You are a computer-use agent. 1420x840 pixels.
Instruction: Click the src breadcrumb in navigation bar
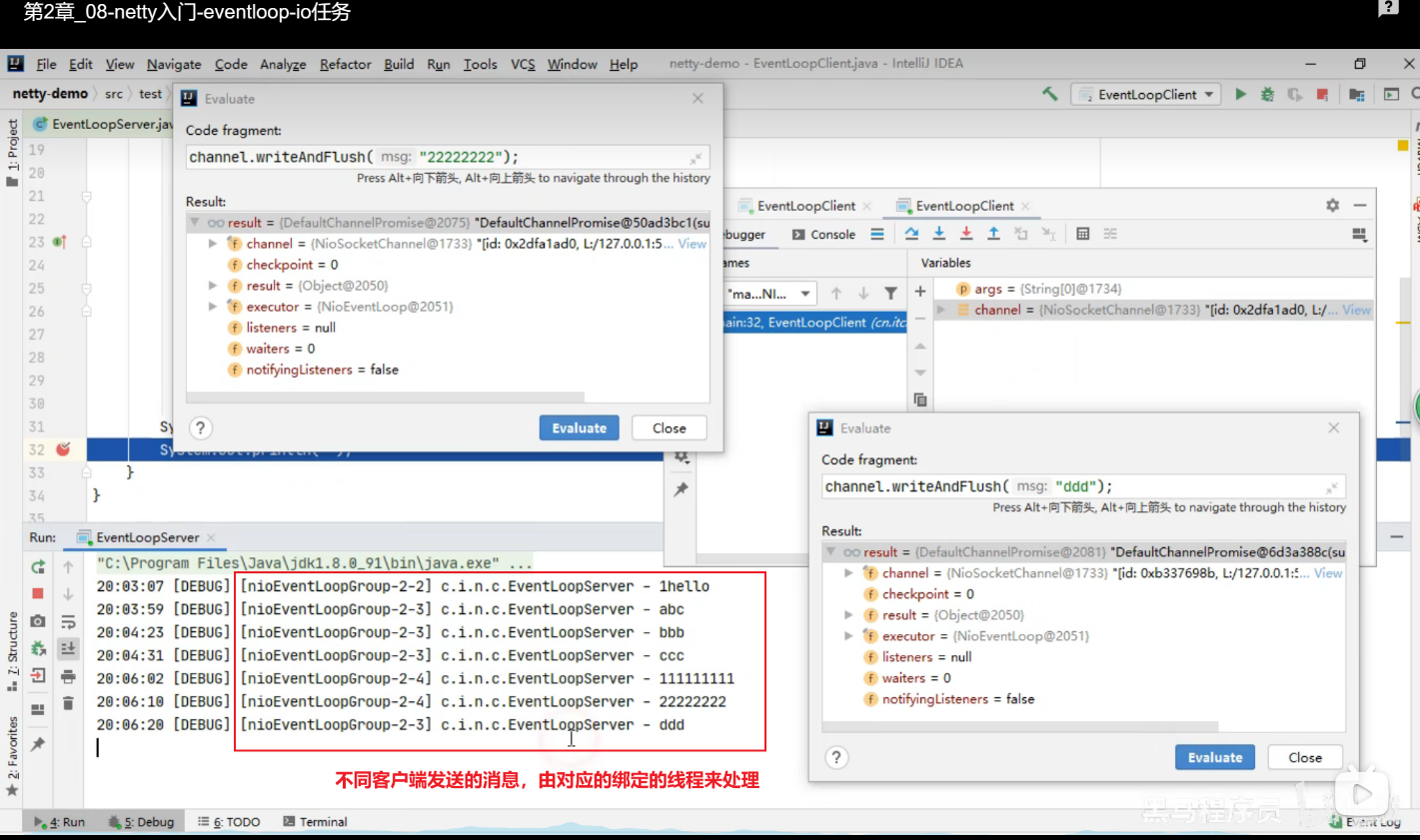coord(114,94)
